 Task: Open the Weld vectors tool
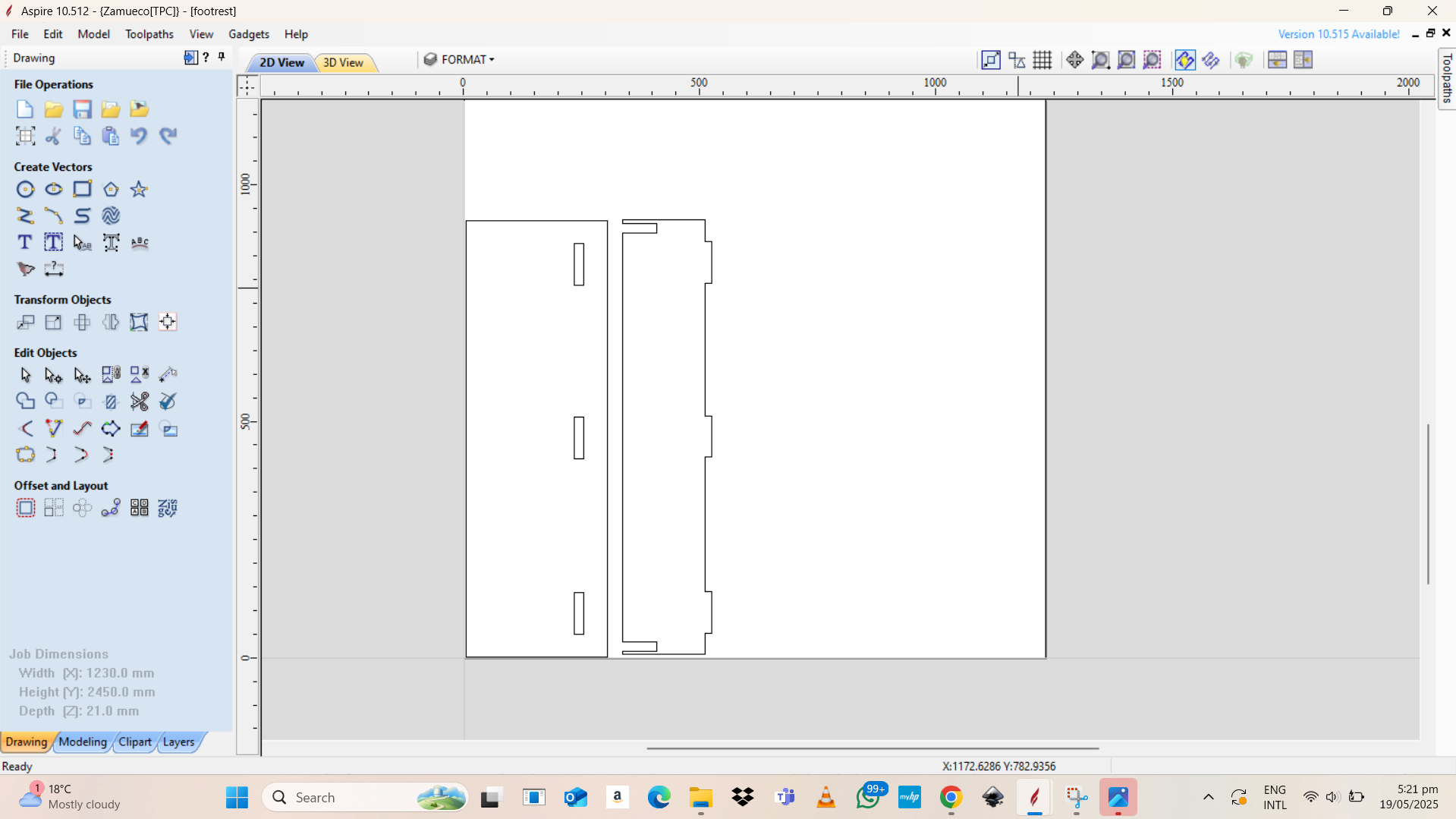(x=25, y=402)
